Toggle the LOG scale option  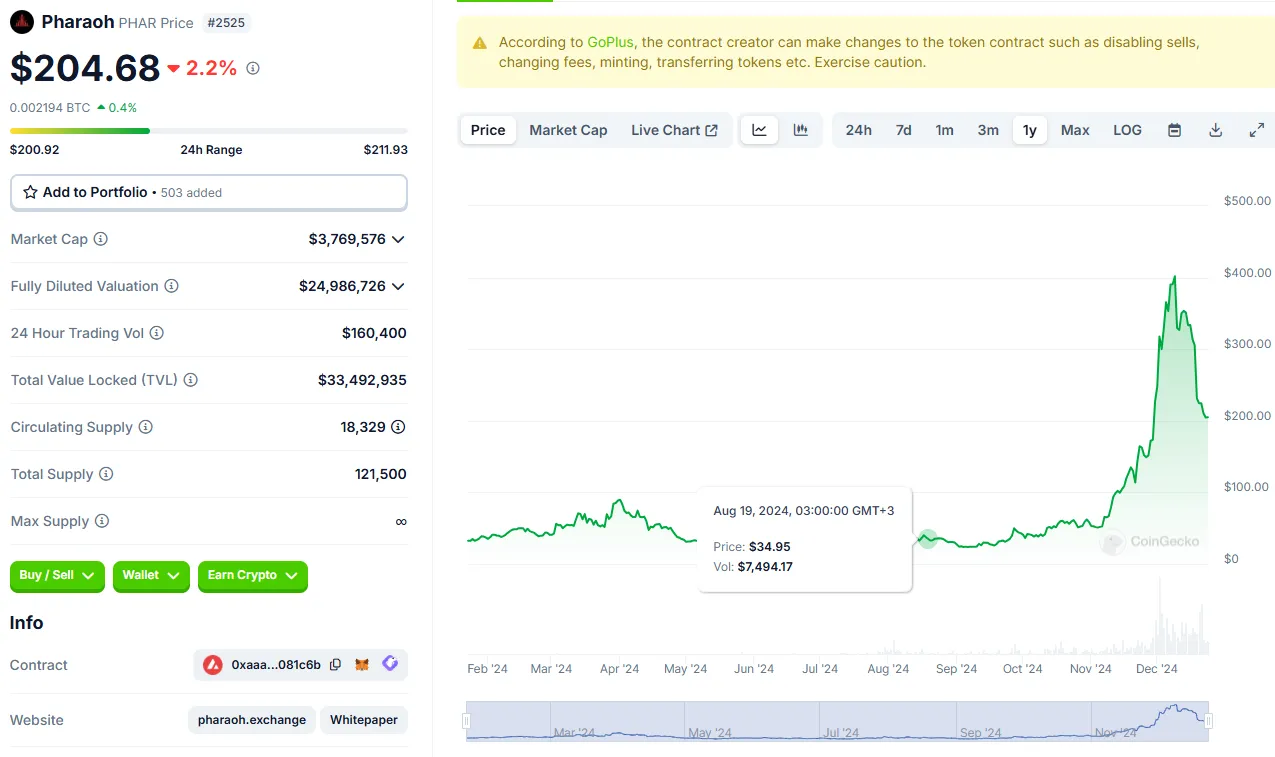coord(1127,130)
